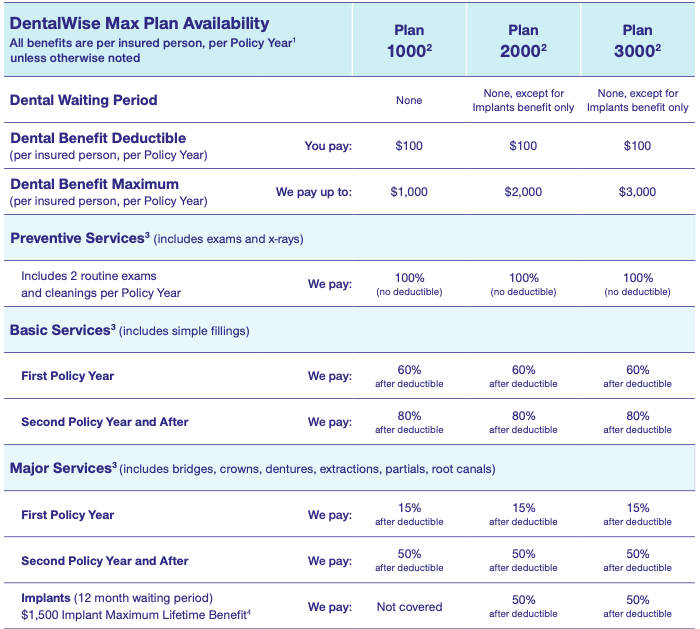Click the We pay up to: label

click(x=314, y=192)
